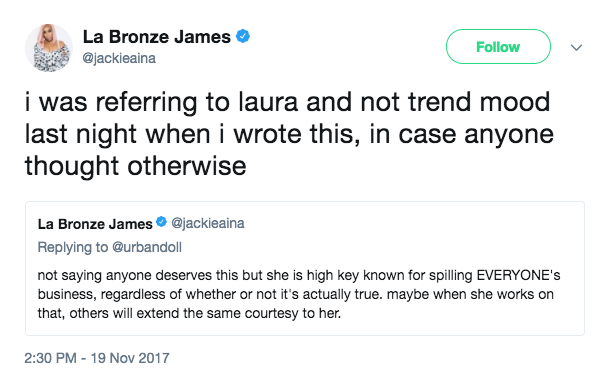Image resolution: width=606 pixels, height=380 pixels.
Task: Open the @jackieaina handle in the quoted tweet
Action: click(x=208, y=223)
